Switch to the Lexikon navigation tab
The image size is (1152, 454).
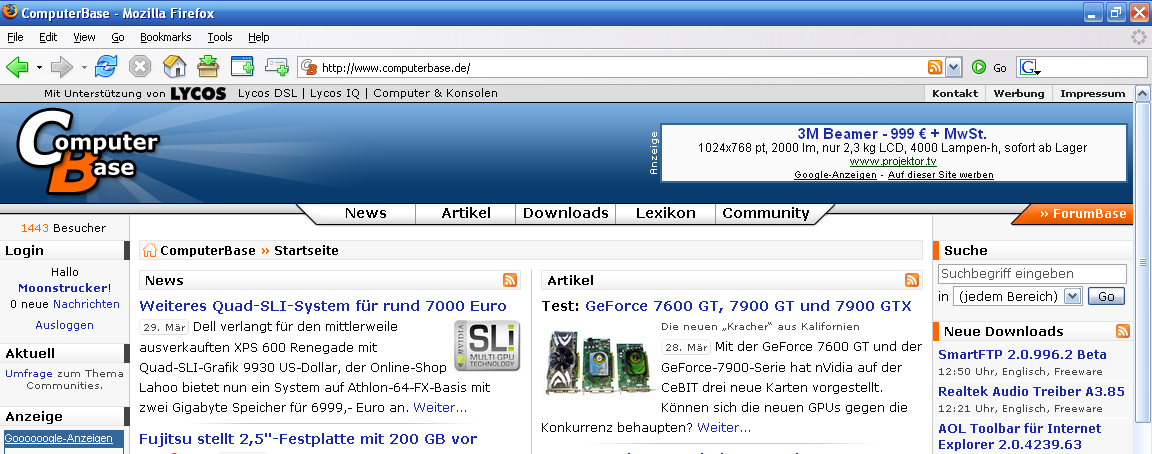[666, 213]
